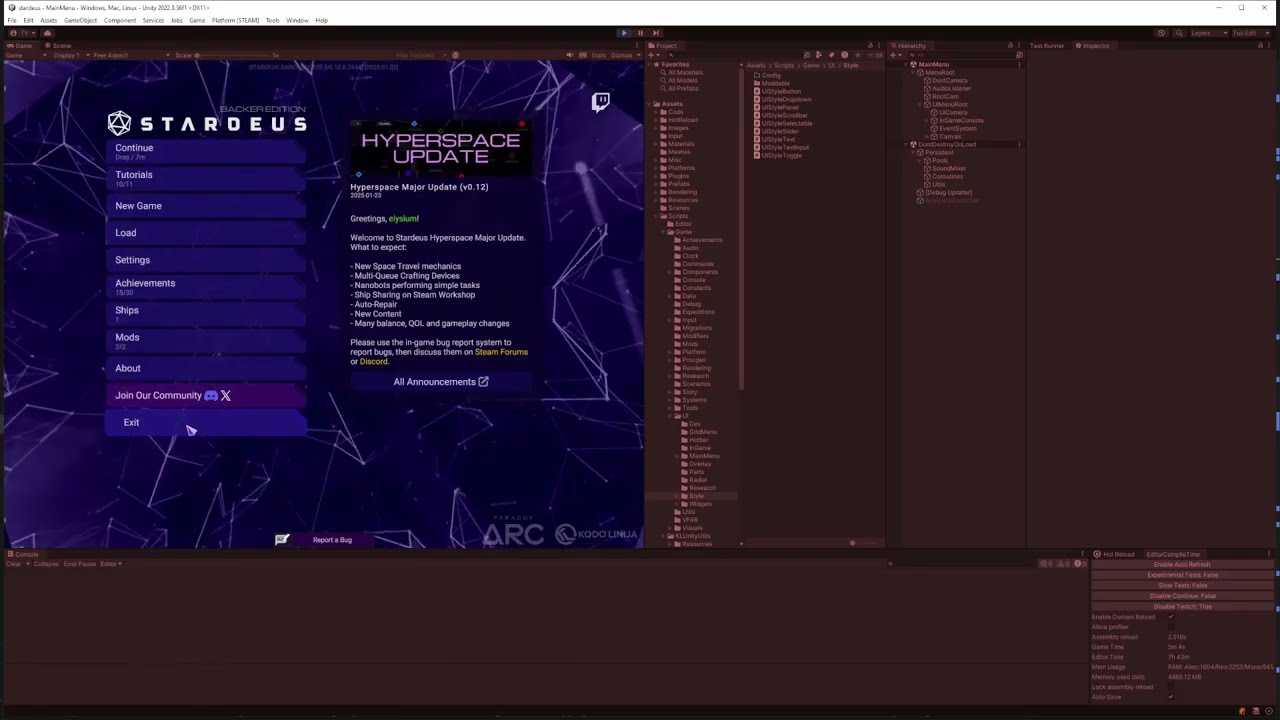Click the Step frame button
The image size is (1280, 720).
click(x=655, y=33)
